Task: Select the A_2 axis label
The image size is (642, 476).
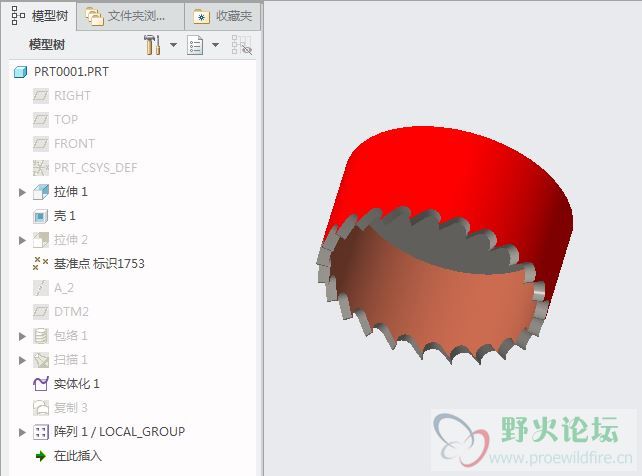Action: 64,288
